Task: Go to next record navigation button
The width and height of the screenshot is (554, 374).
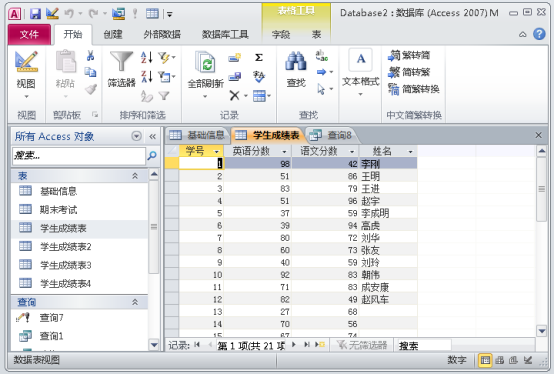Action: [x=294, y=345]
